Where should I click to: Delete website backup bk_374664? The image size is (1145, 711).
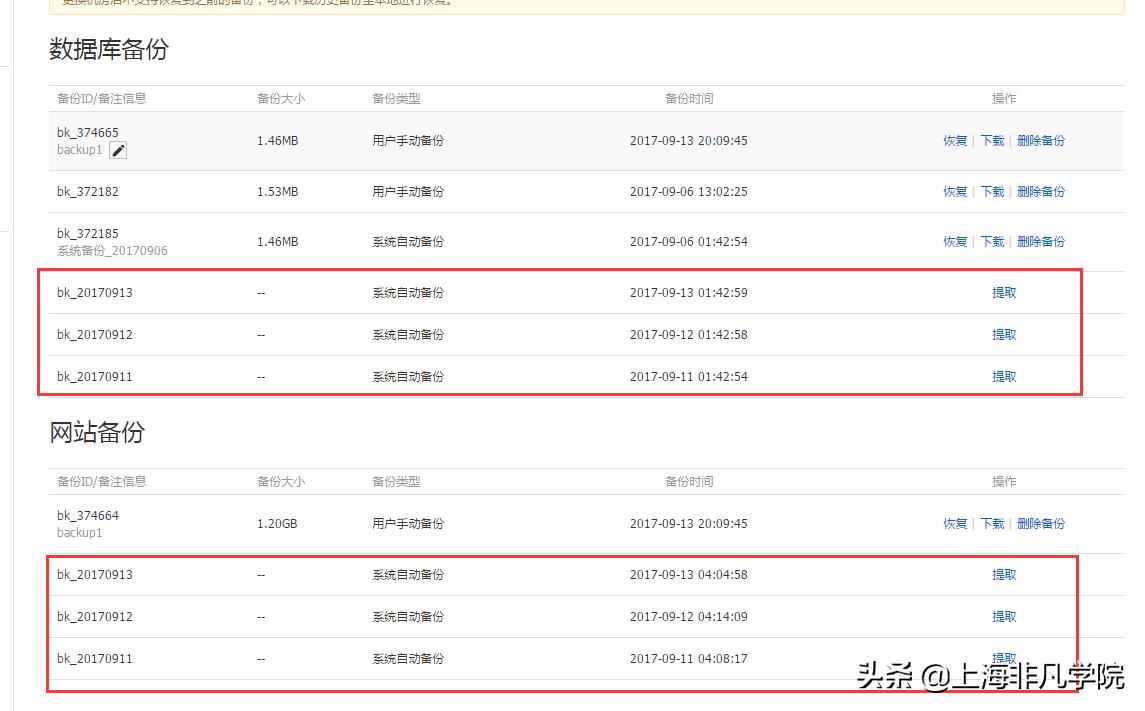[1041, 524]
